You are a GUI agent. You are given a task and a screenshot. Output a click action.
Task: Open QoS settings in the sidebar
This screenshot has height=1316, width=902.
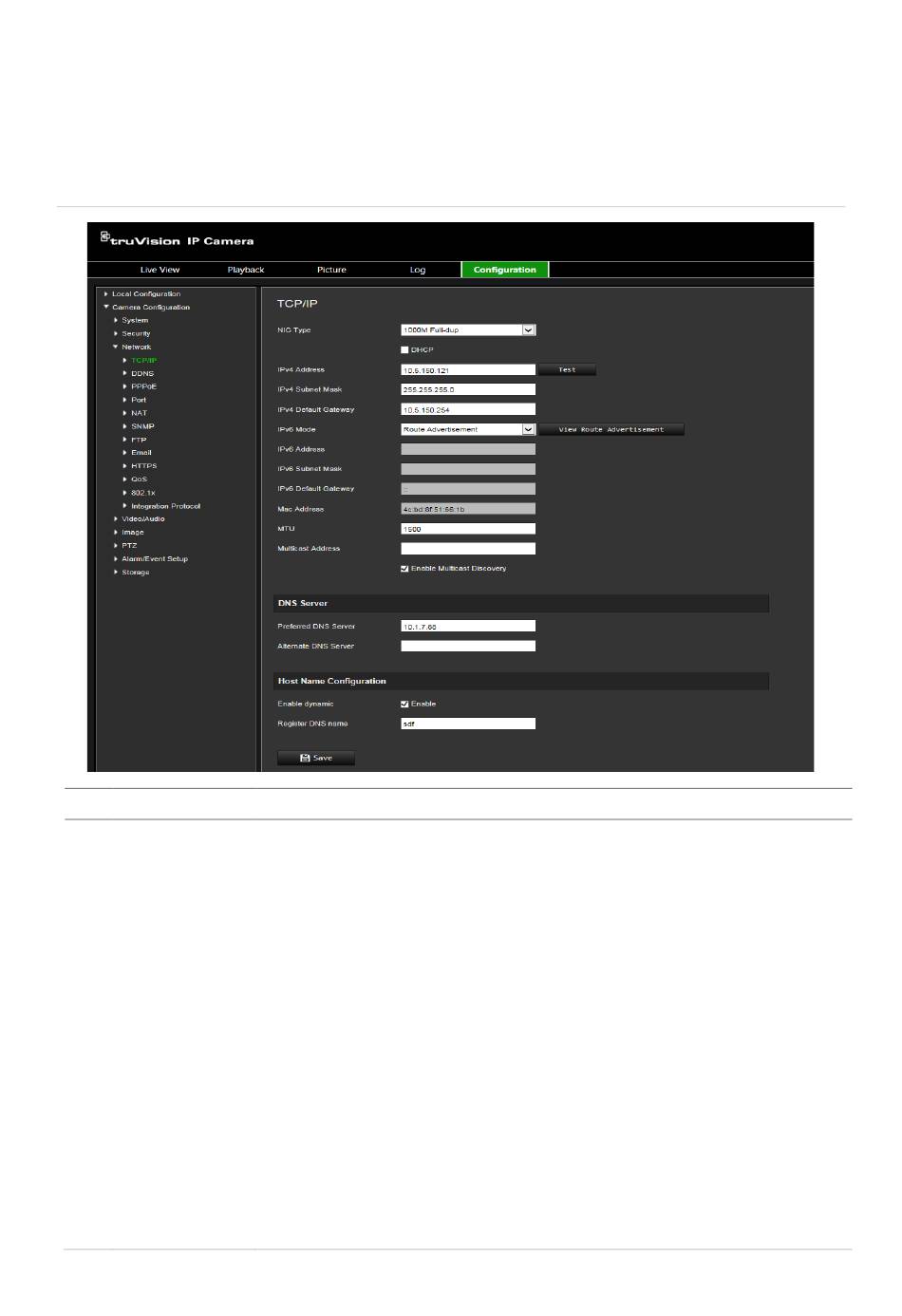pos(139,479)
